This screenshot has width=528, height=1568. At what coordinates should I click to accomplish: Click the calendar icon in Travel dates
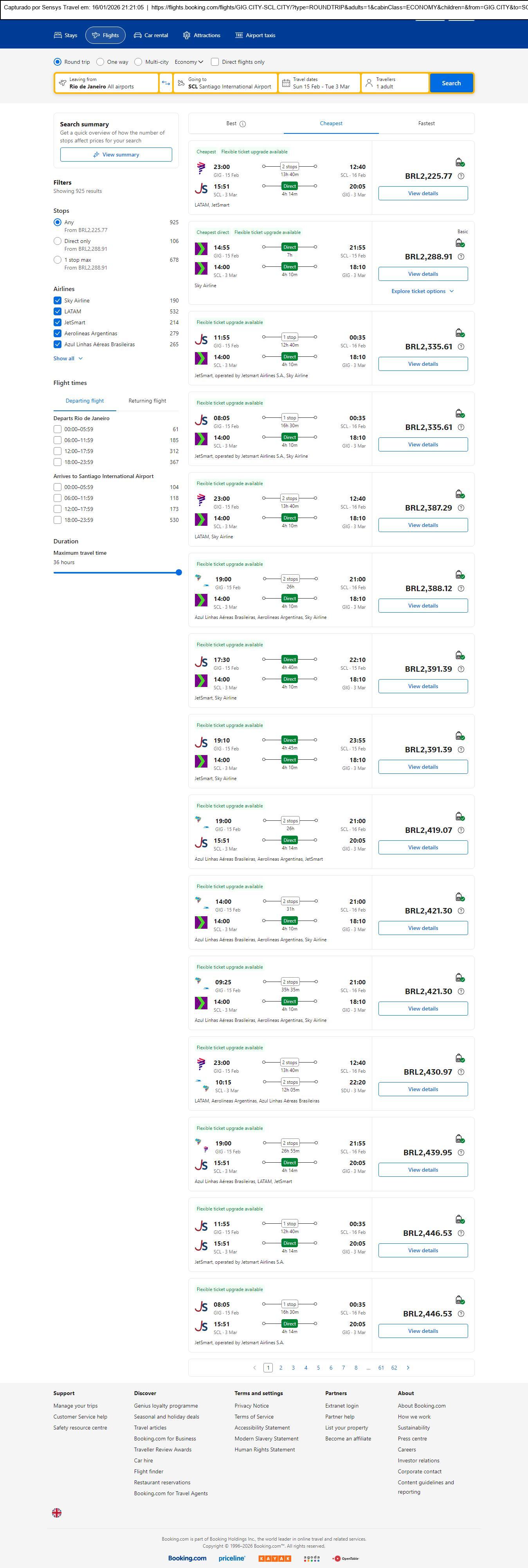[x=286, y=83]
